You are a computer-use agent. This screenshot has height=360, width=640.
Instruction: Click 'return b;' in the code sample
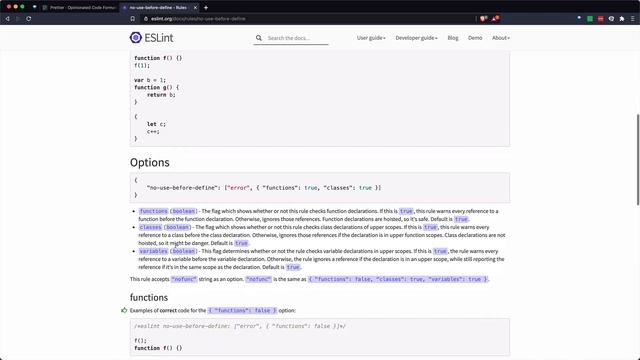coord(161,95)
